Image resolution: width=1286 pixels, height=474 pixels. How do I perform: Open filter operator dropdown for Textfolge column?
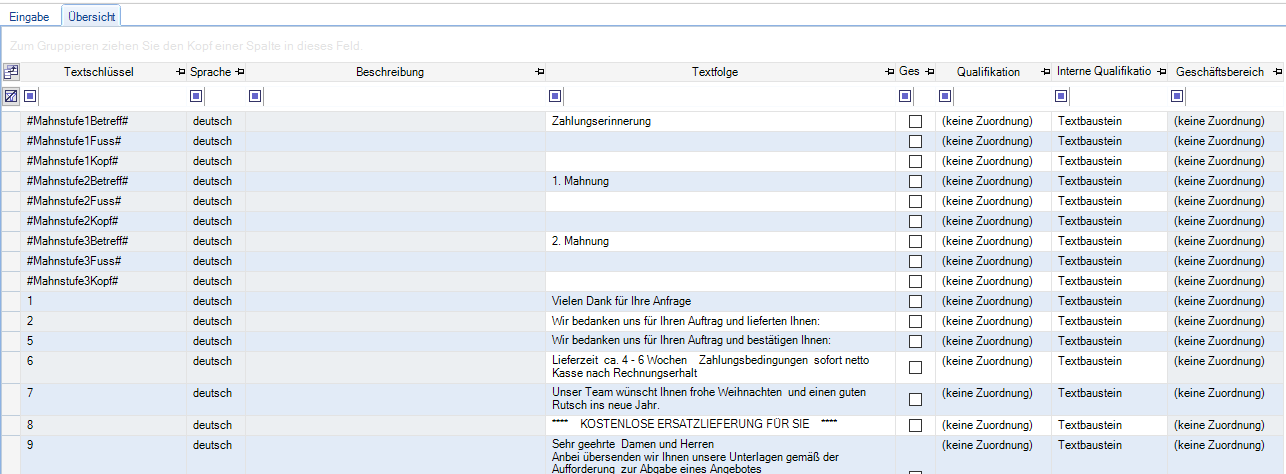point(555,96)
